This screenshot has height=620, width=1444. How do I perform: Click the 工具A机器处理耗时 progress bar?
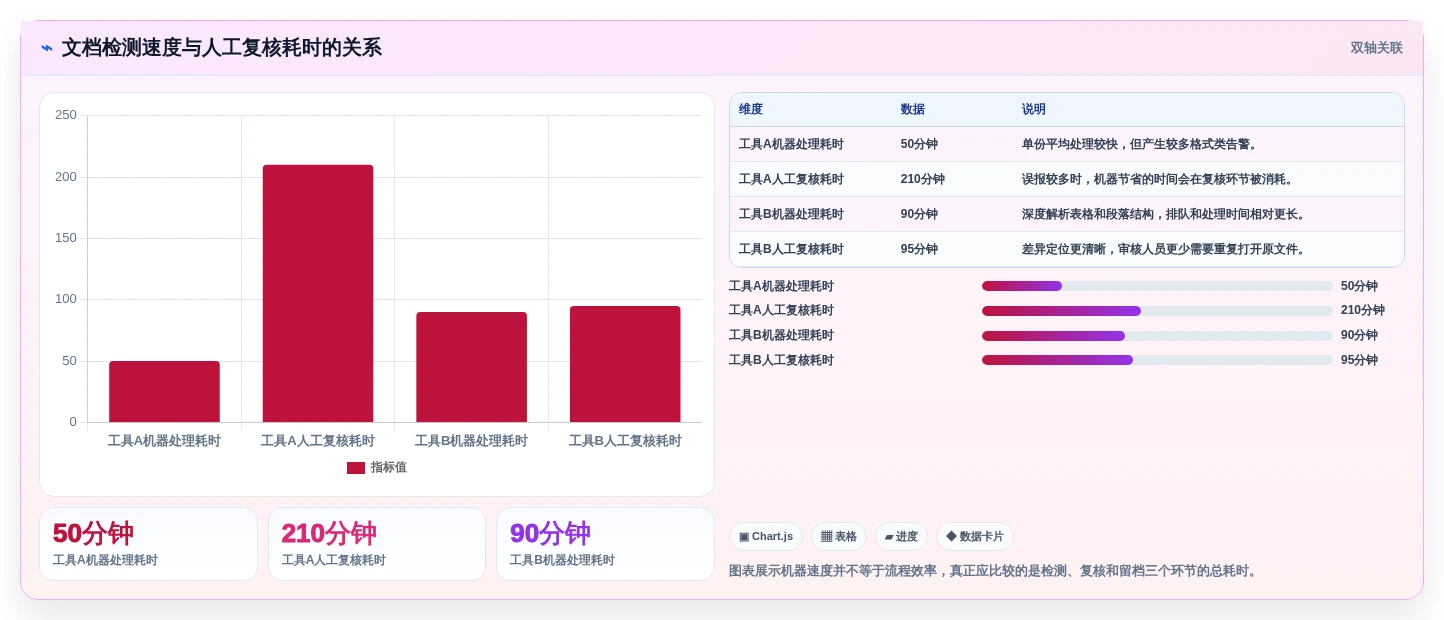[1157, 286]
